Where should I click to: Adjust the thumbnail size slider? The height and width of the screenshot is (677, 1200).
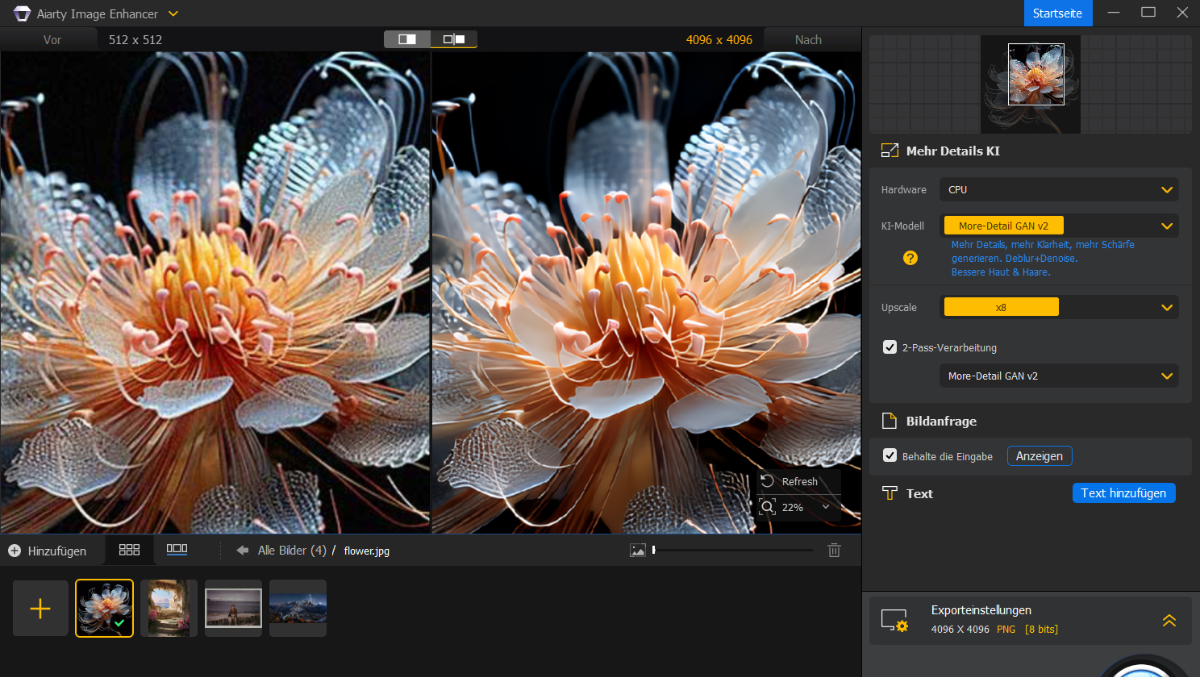654,550
